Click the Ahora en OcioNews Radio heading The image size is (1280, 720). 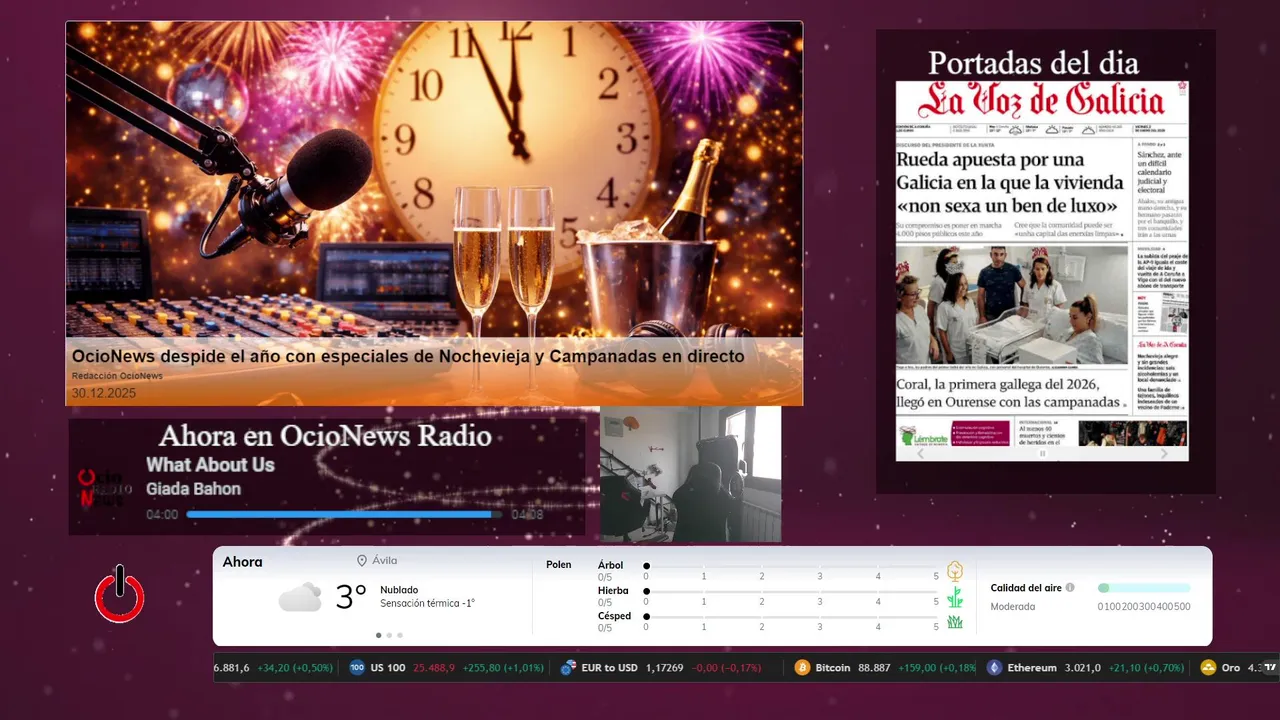[325, 436]
